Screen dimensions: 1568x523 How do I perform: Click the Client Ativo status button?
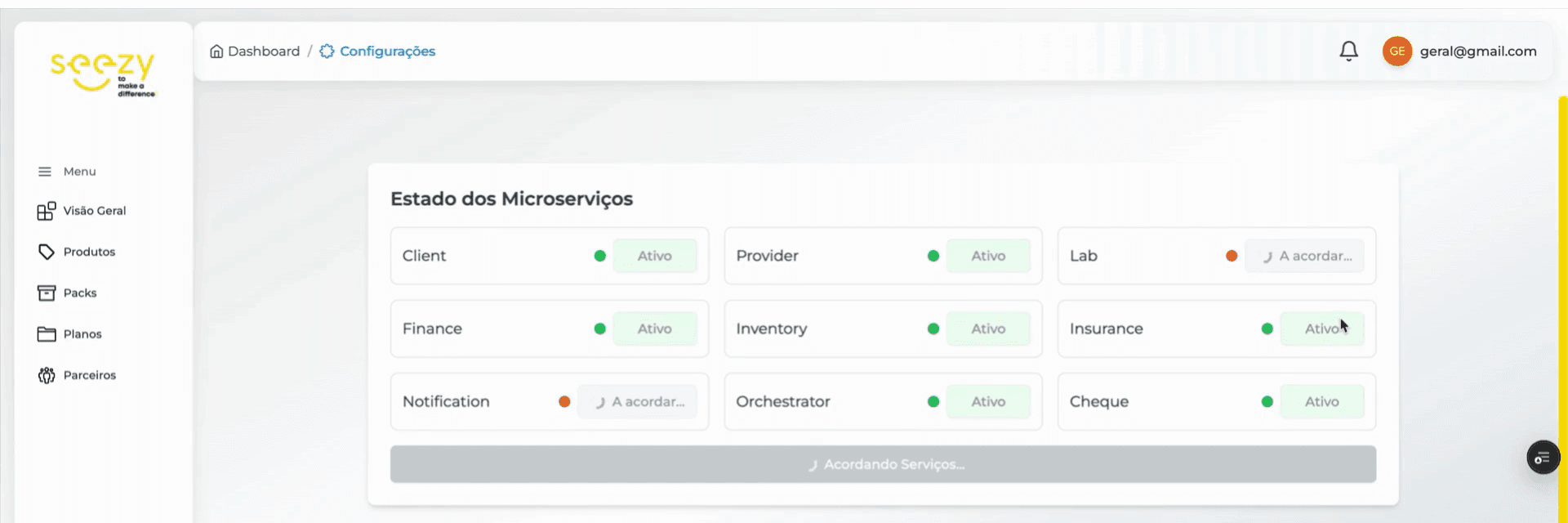[655, 256]
